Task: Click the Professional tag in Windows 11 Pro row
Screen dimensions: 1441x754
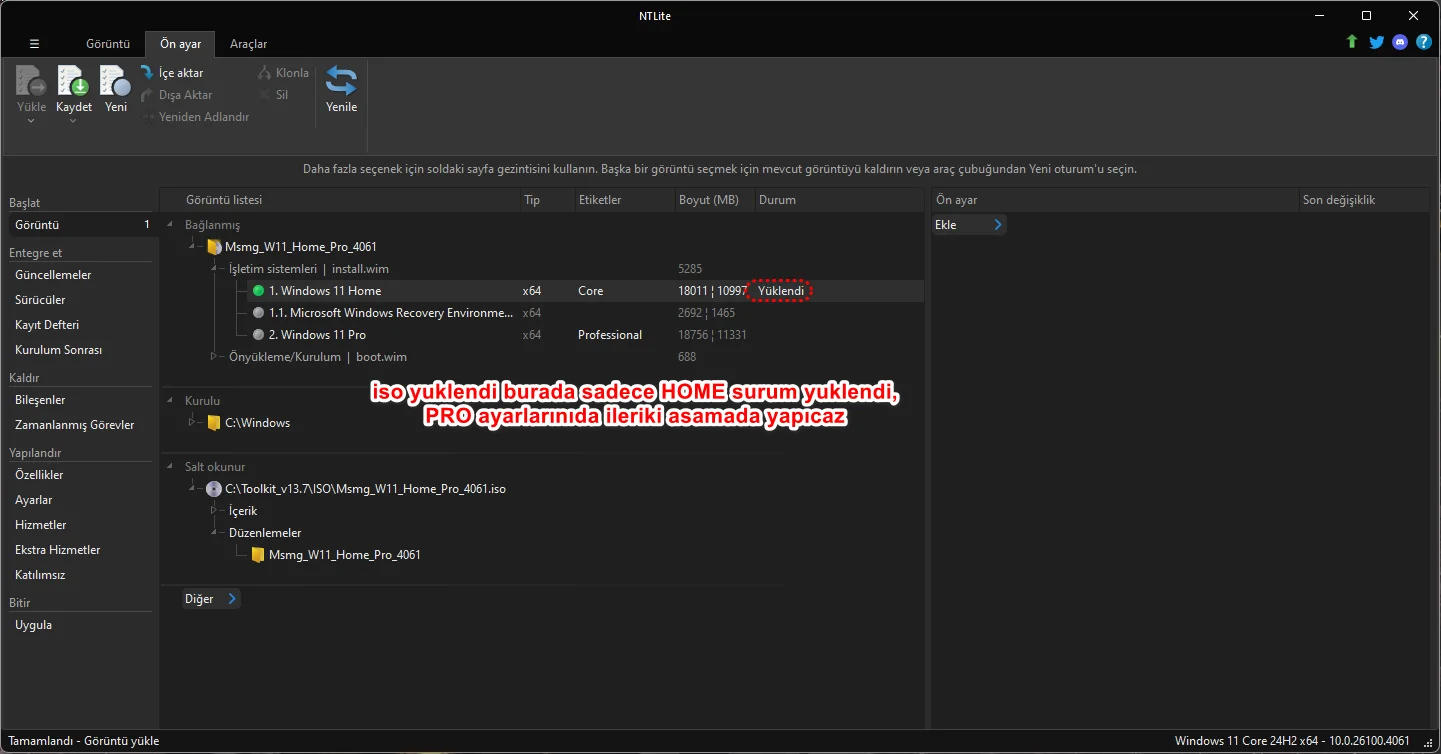Action: [x=610, y=335]
